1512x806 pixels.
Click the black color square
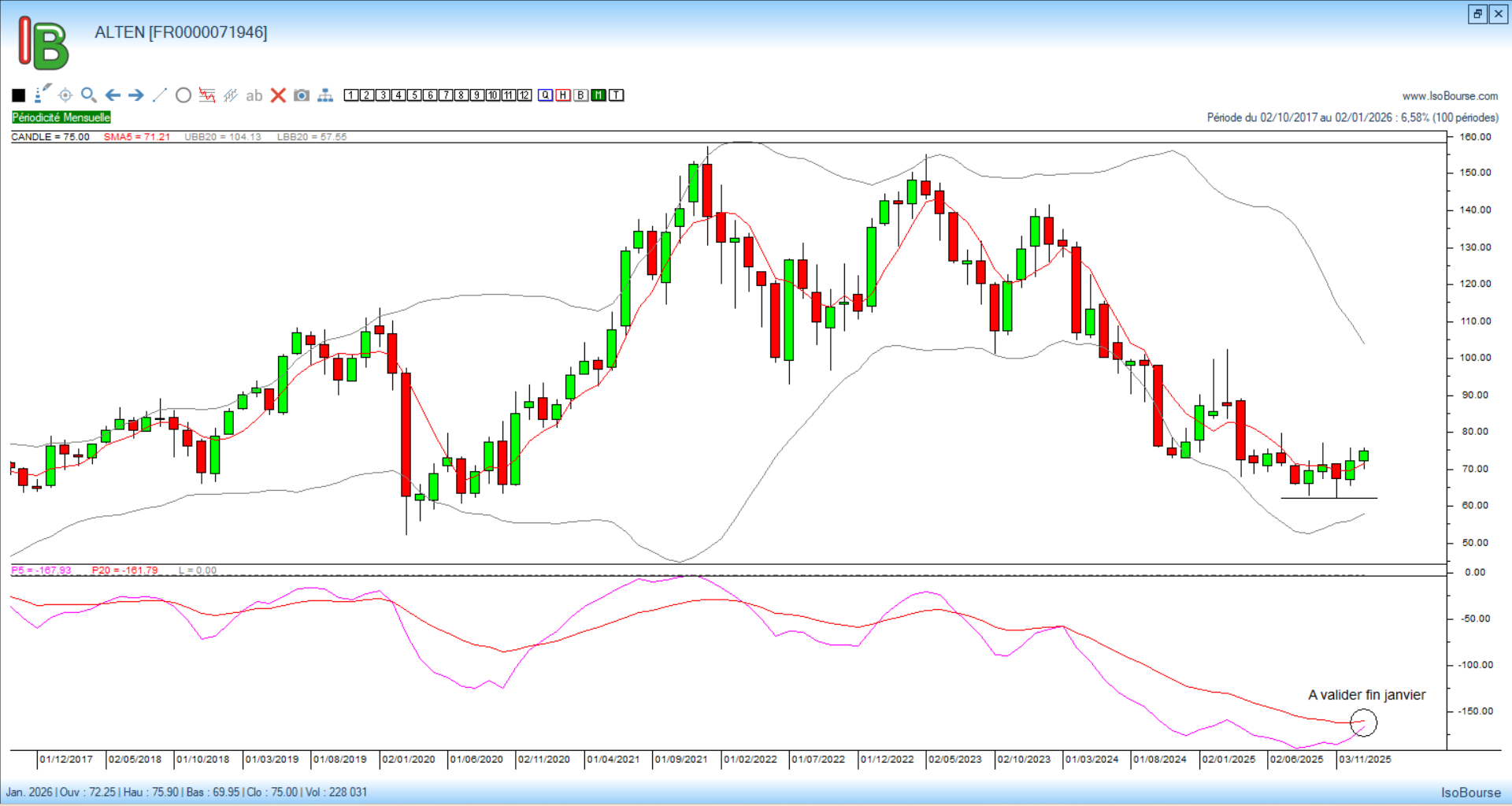tap(19, 95)
